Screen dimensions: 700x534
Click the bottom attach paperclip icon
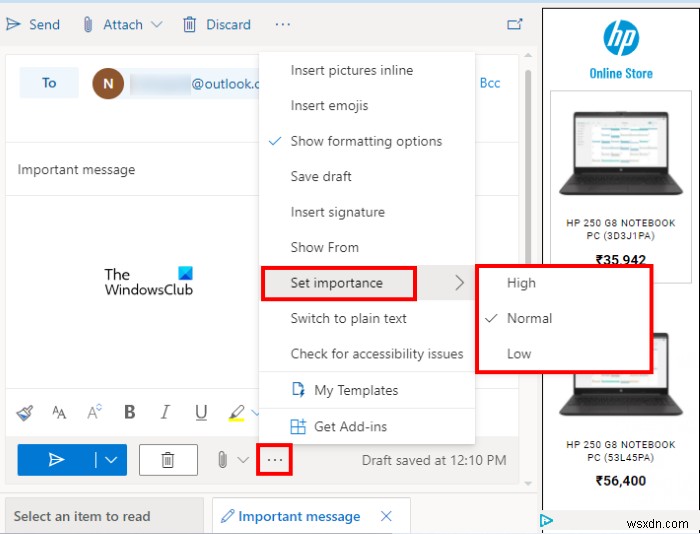tap(222, 459)
